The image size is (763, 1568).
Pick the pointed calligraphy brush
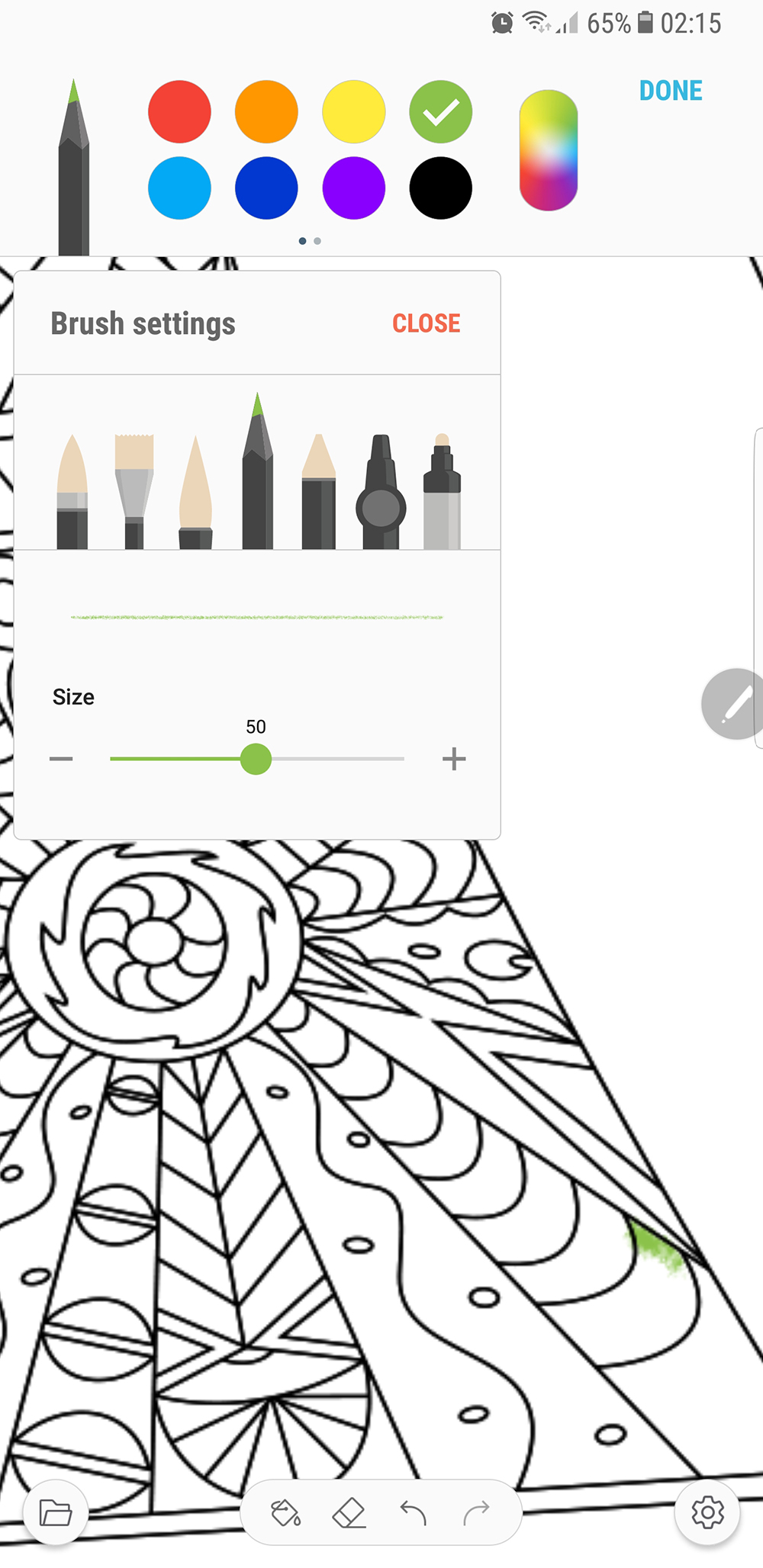pos(195,491)
